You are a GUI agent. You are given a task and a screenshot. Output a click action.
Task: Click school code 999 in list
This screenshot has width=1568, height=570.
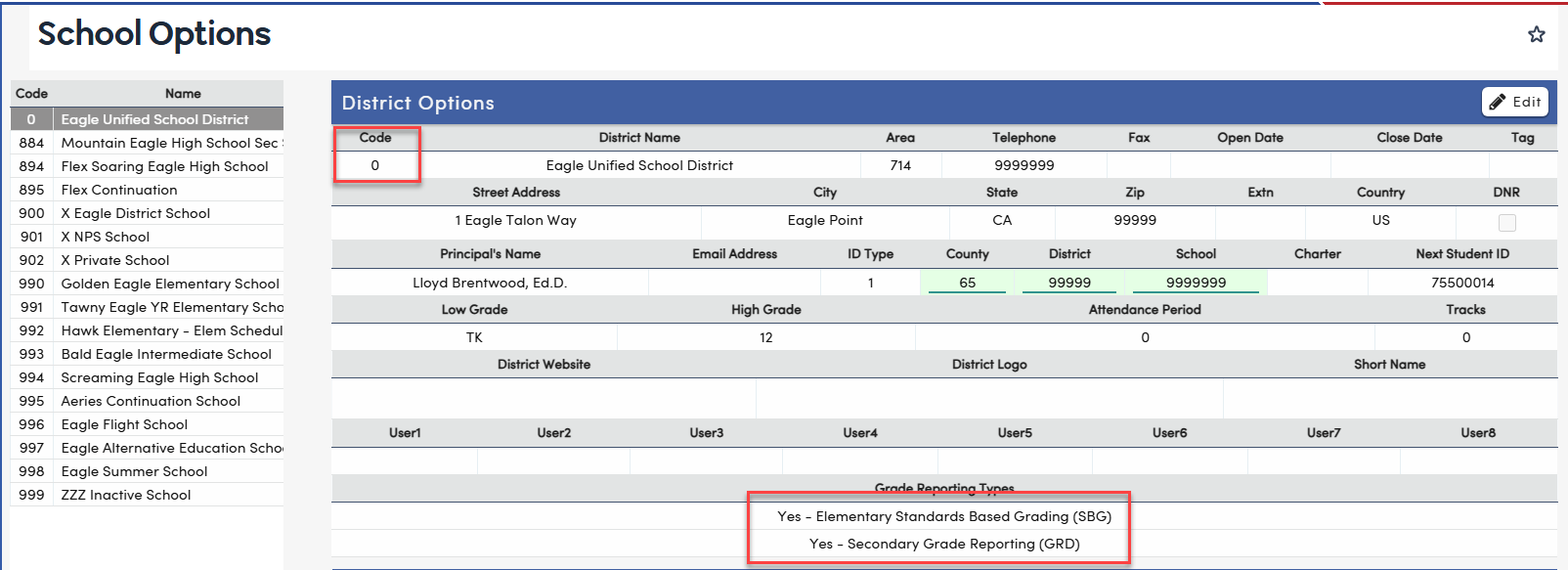(31, 495)
